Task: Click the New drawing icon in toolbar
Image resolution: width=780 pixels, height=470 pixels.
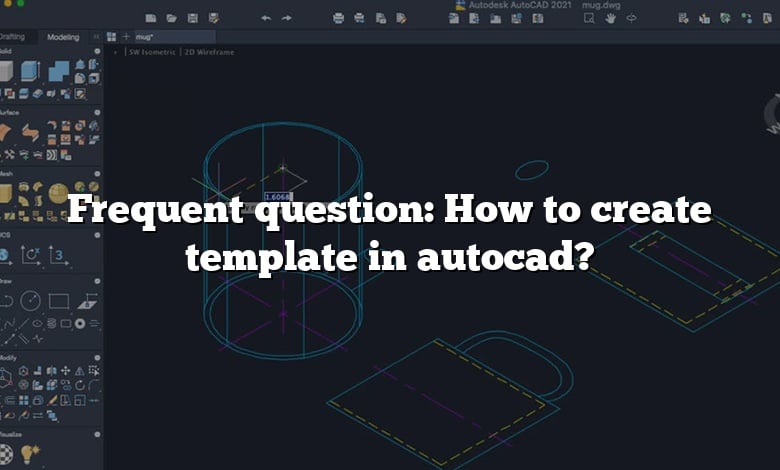Action: [x=150, y=18]
